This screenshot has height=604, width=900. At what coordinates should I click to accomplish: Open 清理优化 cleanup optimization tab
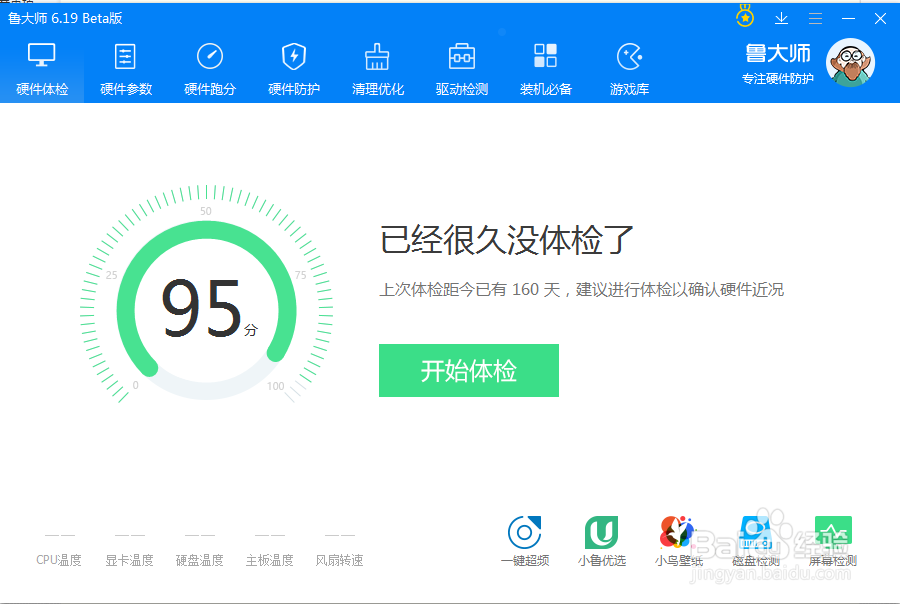tap(378, 69)
